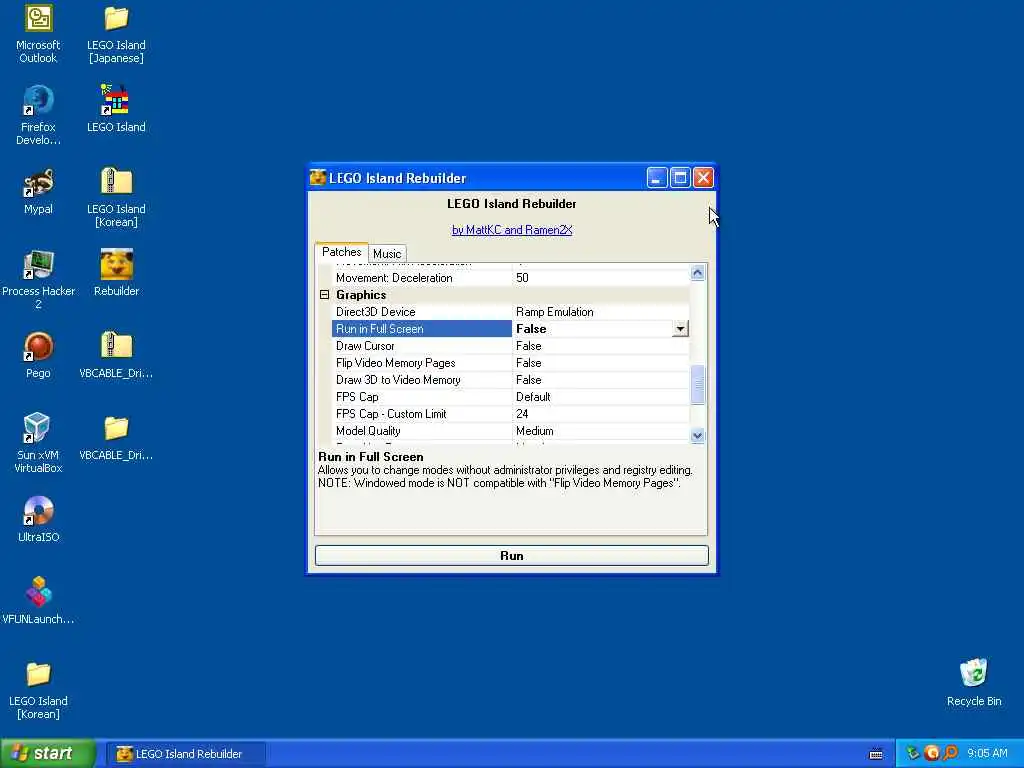Maximize the LEGO Island Rebuilder window
The height and width of the screenshot is (768, 1024).
click(680, 178)
